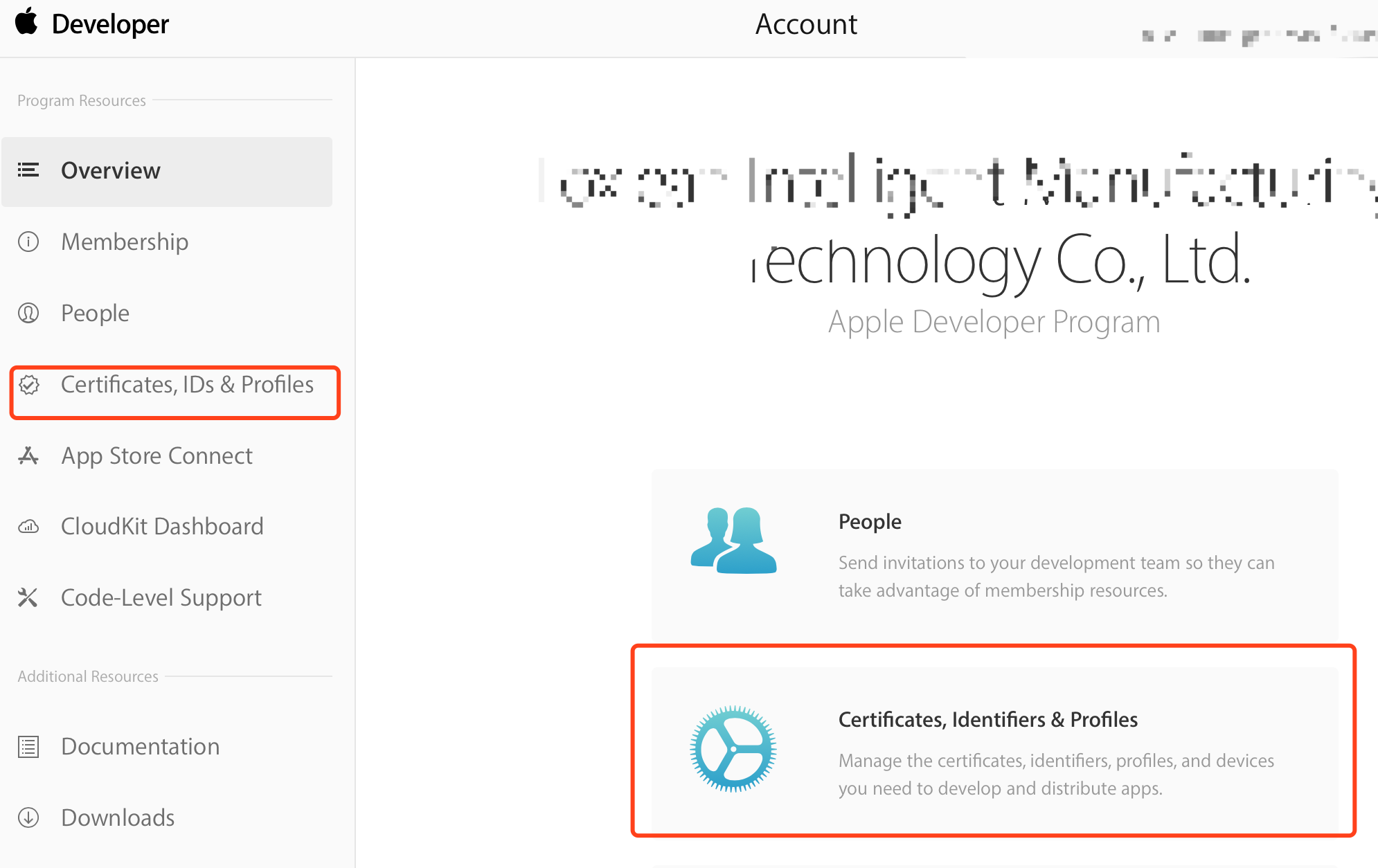
Task: Click the Apple Developer Program subtitle
Action: point(994,322)
